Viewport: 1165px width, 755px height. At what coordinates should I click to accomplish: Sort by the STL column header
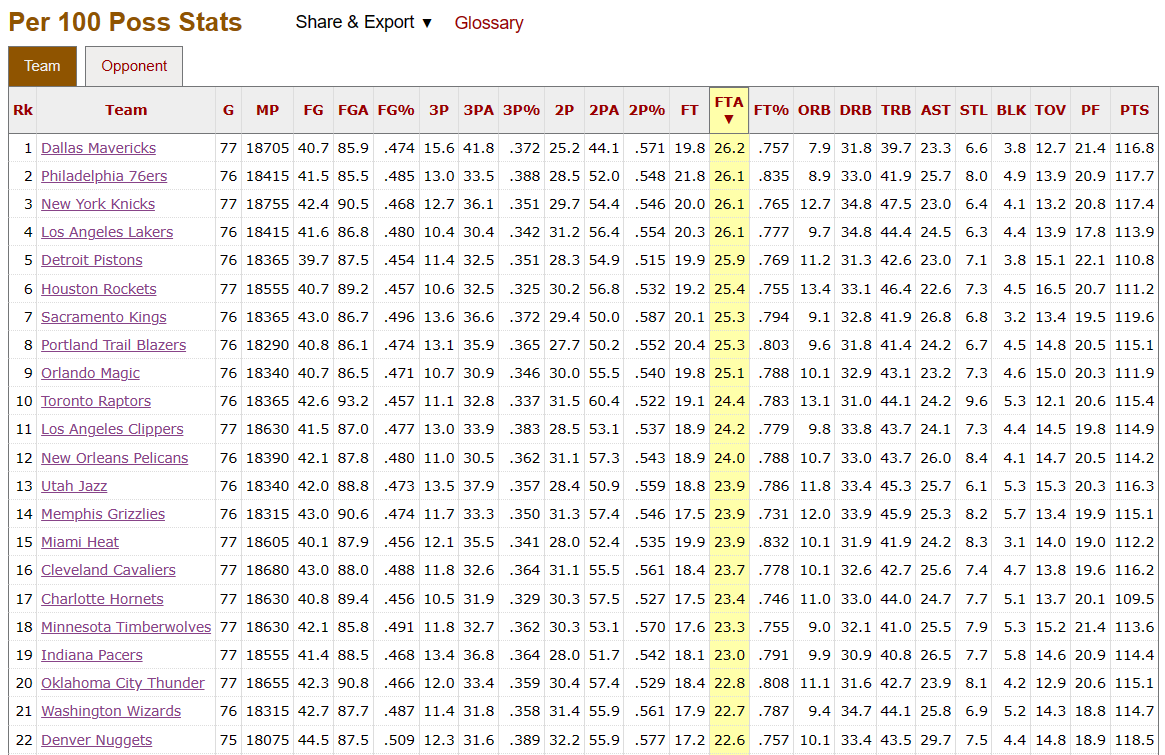(973, 110)
